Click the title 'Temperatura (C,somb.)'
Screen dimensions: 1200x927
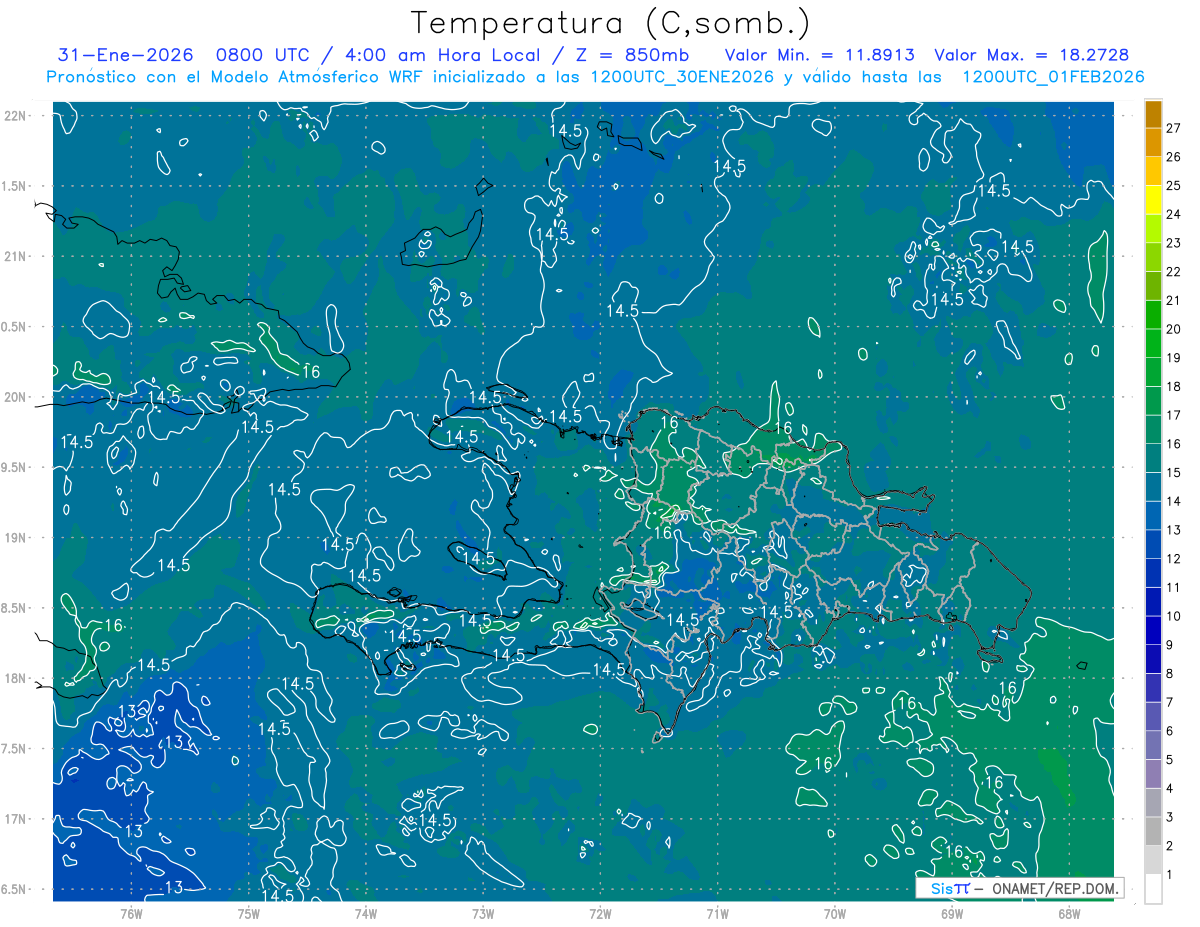tap(611, 24)
